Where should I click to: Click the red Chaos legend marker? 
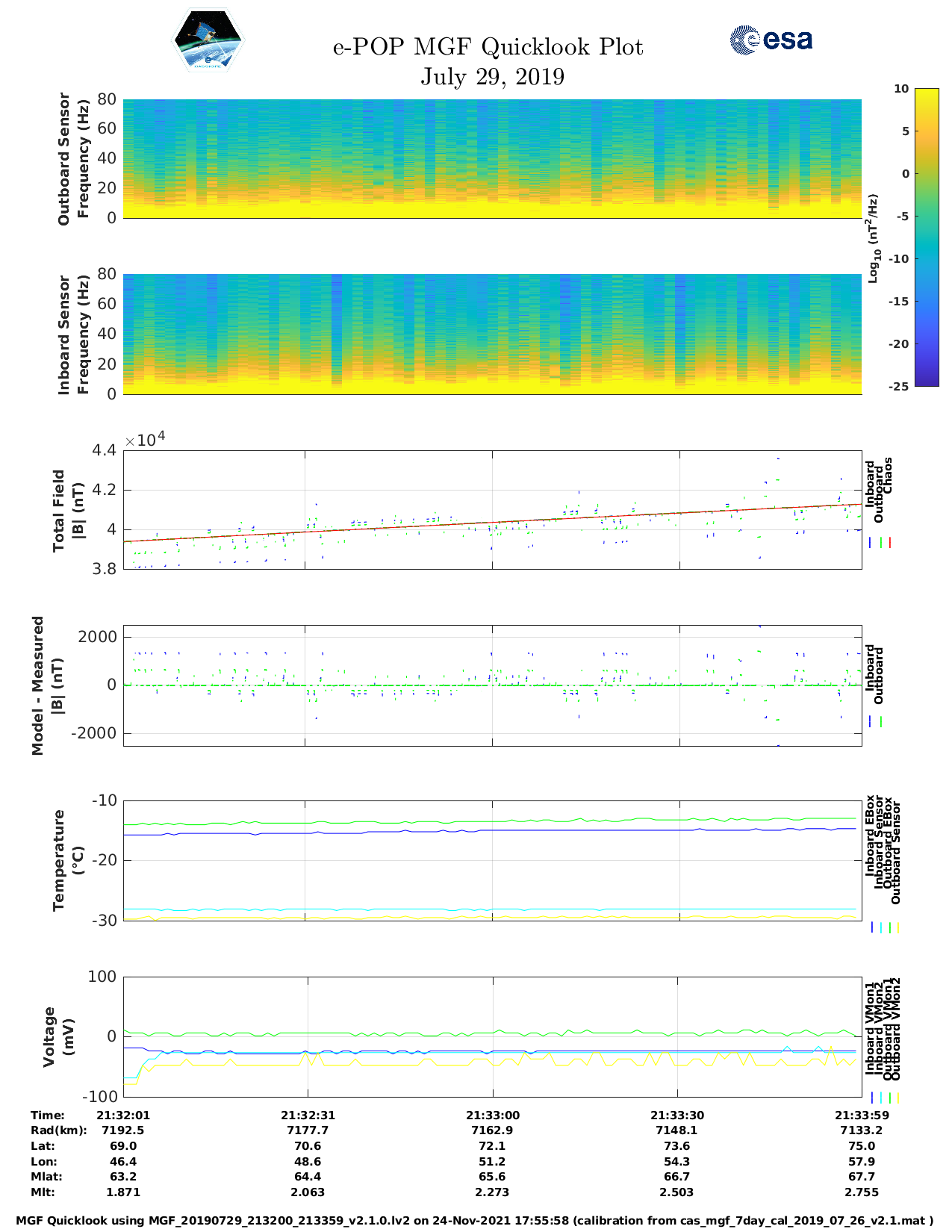(889, 543)
